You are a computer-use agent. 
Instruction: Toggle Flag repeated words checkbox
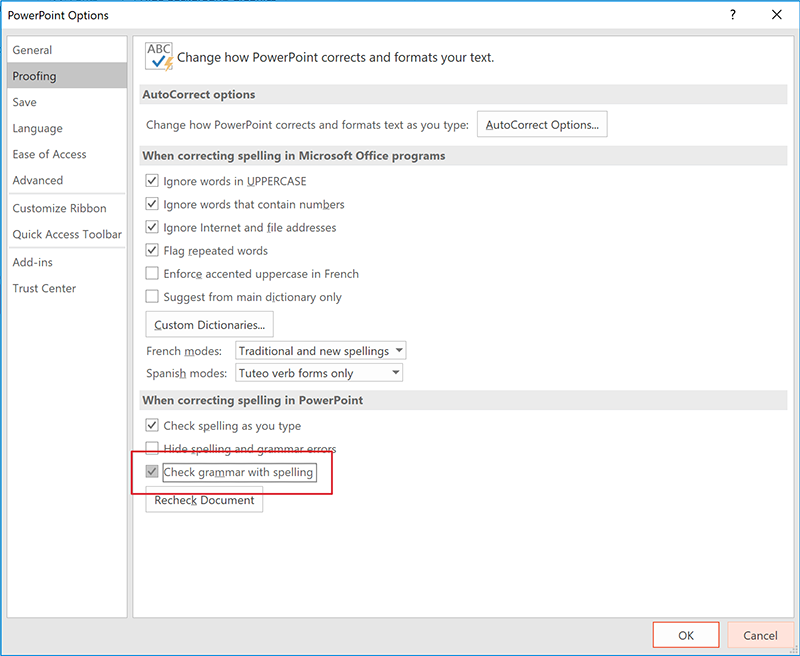pyautogui.click(x=152, y=250)
